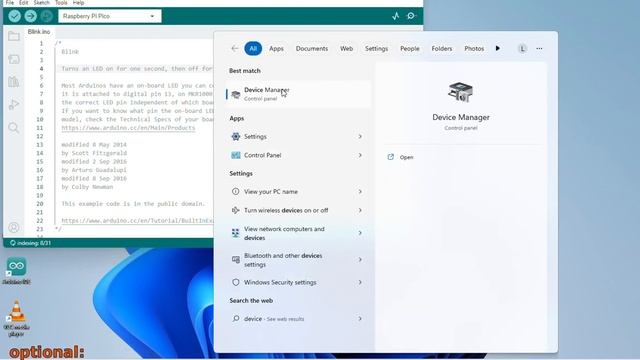Expand the network computers result chevron
This screenshot has height=360, width=640.
[x=360, y=233]
